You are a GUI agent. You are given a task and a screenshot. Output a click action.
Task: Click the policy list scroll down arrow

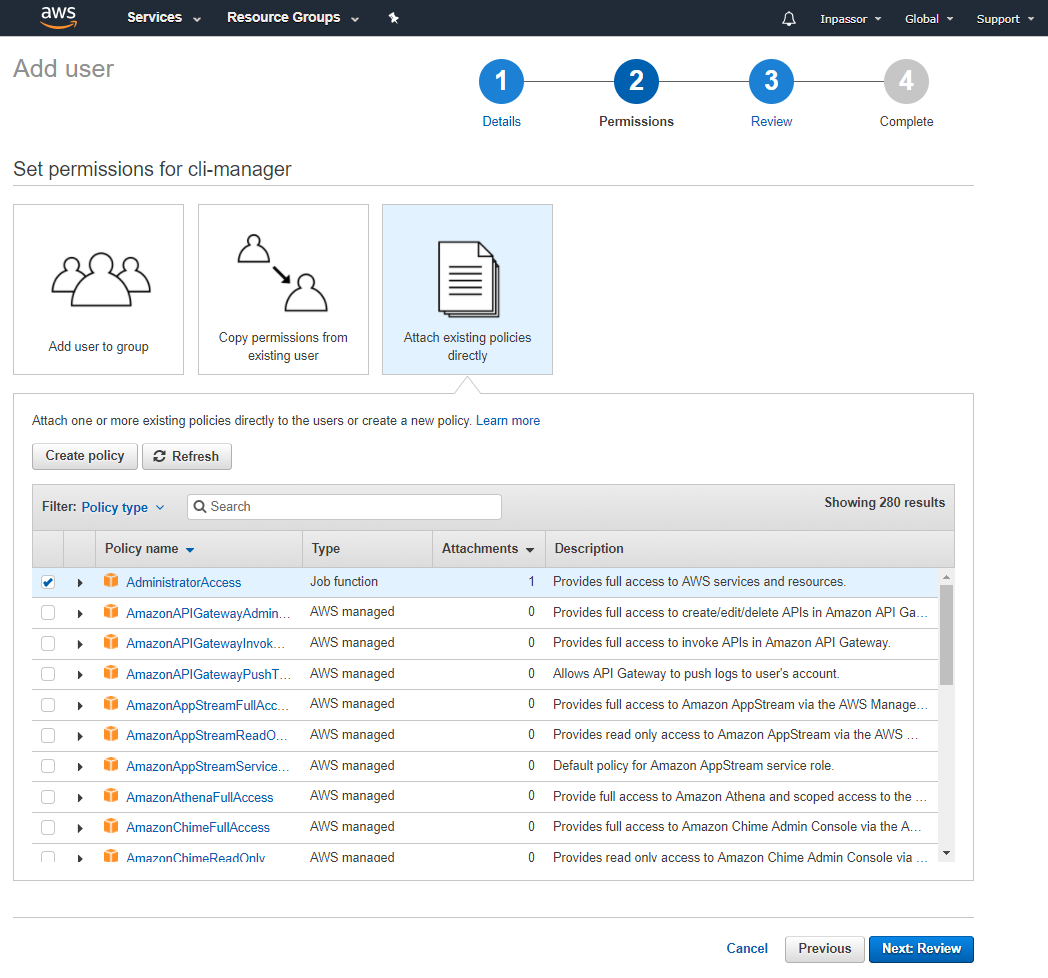tap(946, 853)
